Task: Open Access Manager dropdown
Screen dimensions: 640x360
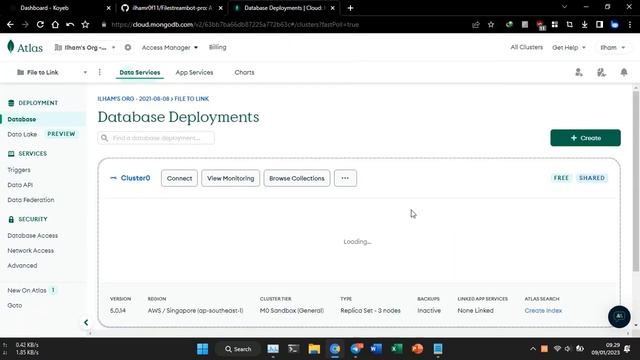Action: pyautogui.click(x=170, y=47)
